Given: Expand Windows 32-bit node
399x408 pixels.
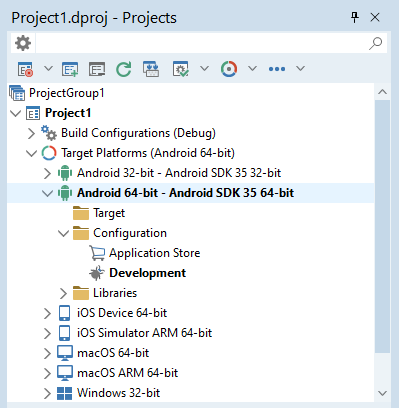Looking at the screenshot, I should (47, 393).
